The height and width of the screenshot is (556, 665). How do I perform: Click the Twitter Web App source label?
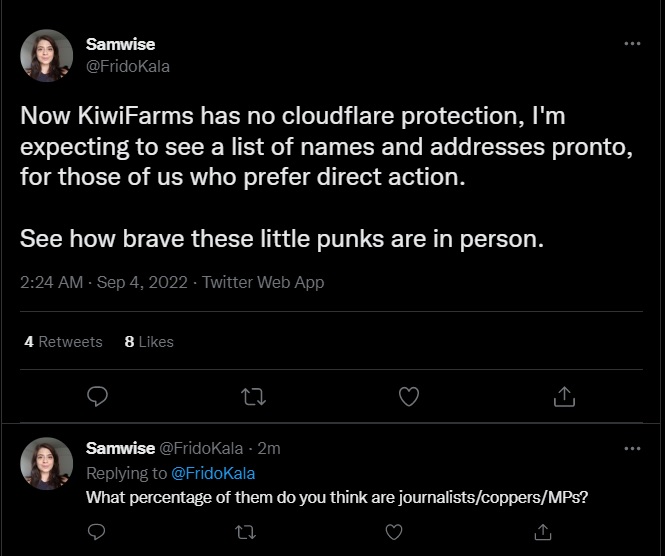click(264, 283)
